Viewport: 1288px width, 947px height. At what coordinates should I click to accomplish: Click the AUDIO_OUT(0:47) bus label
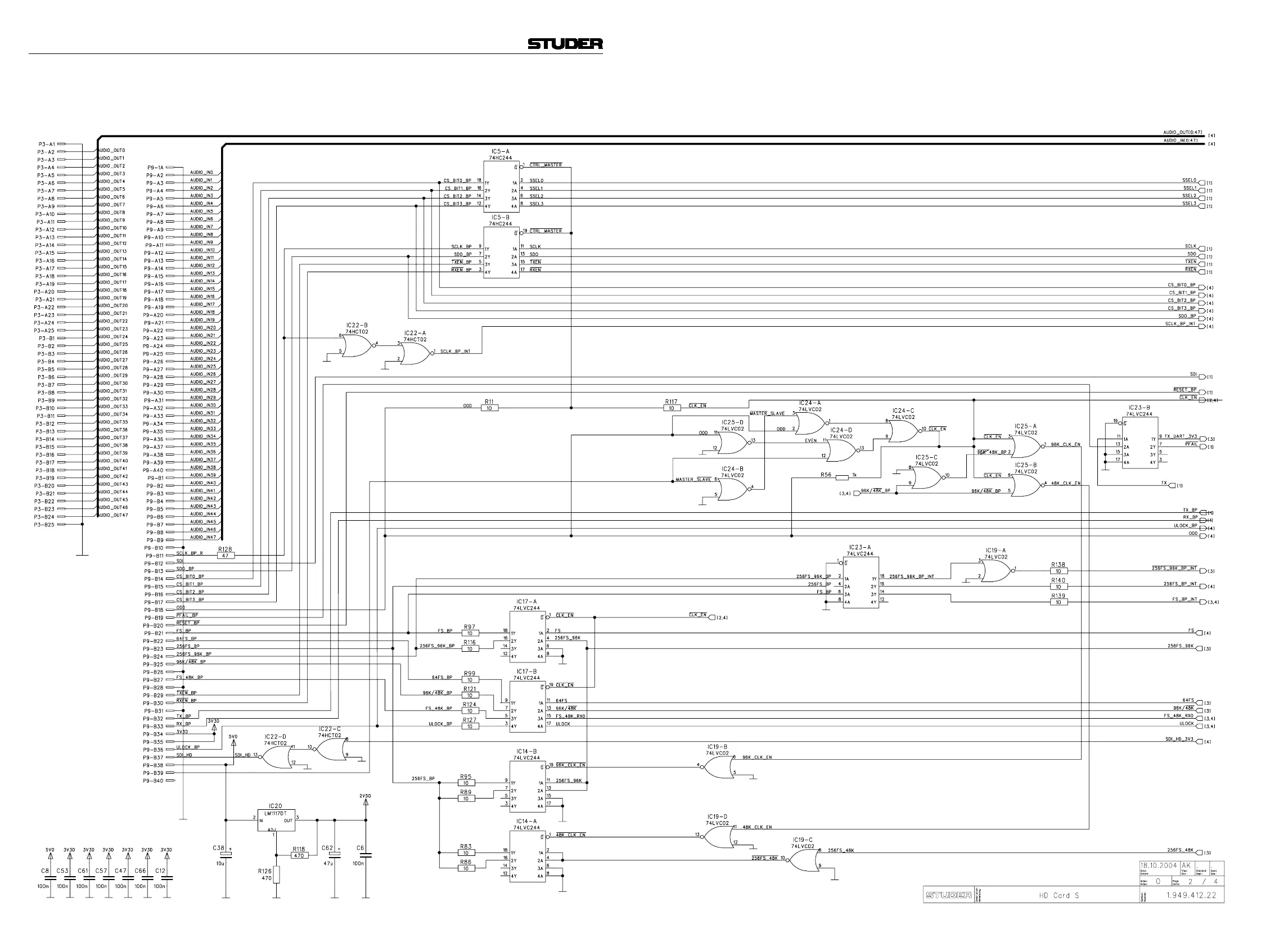coord(1183,132)
